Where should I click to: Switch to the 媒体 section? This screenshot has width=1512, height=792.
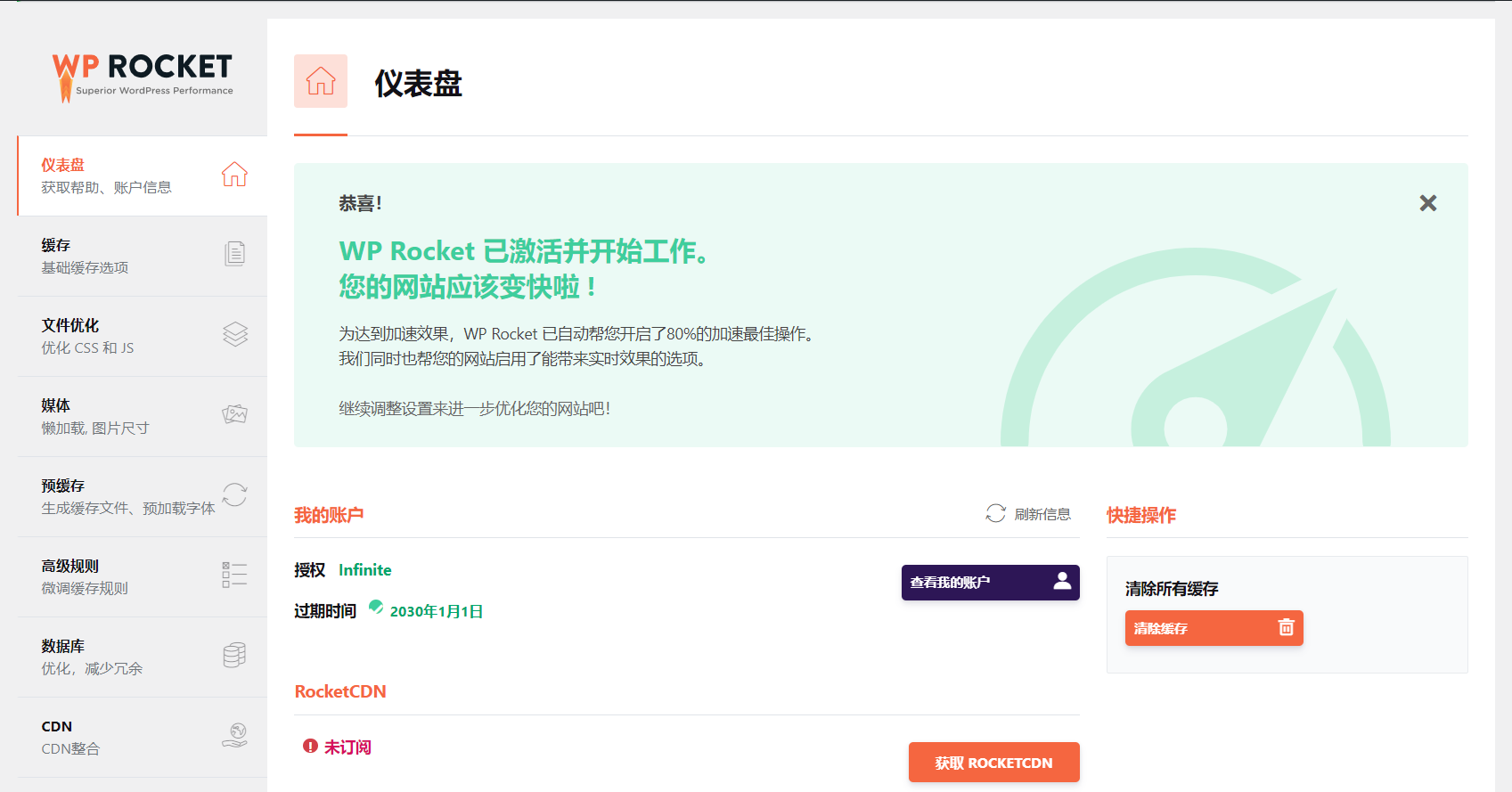pyautogui.click(x=143, y=416)
